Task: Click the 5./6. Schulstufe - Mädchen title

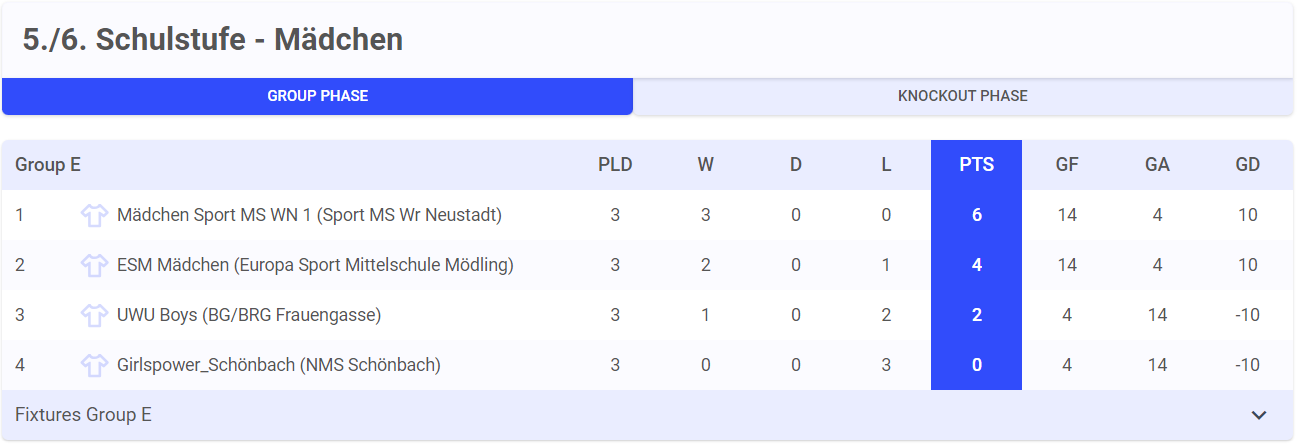Action: pyautogui.click(x=213, y=40)
